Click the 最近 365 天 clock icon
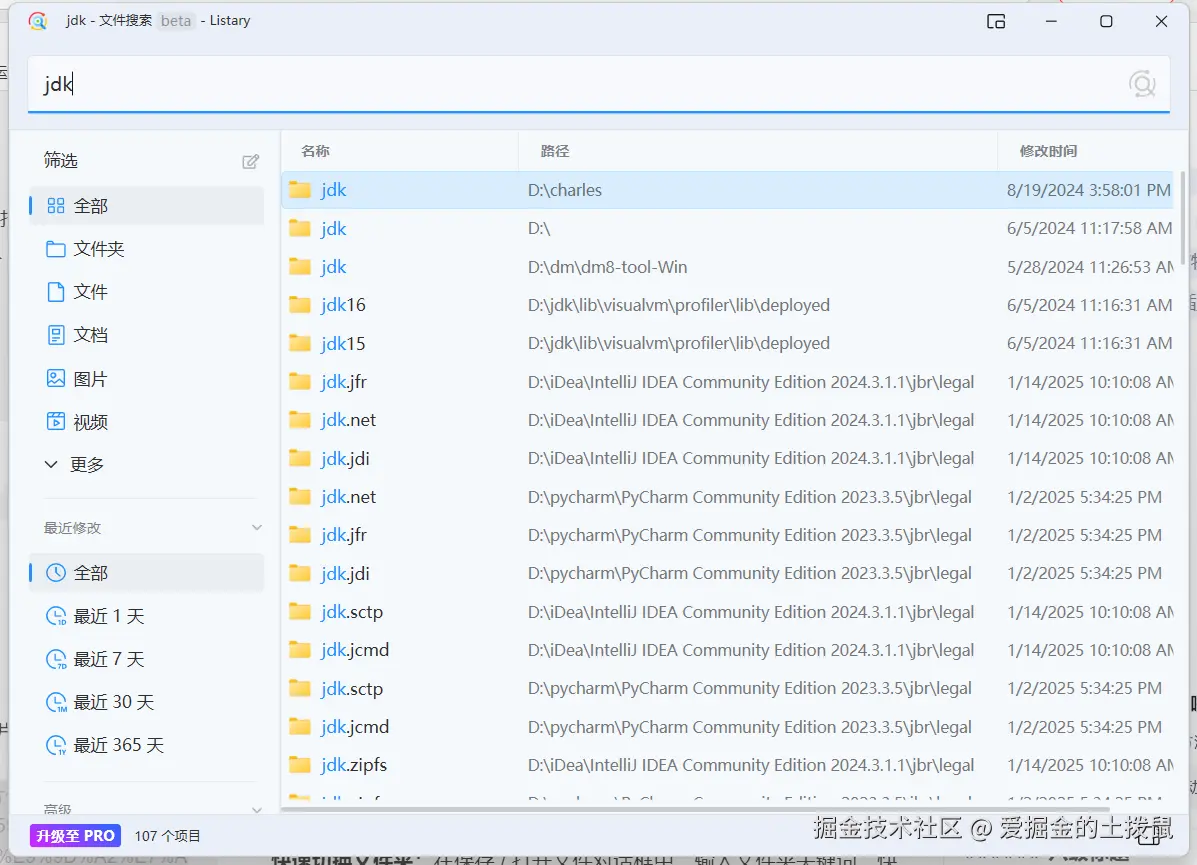The width and height of the screenshot is (1197, 865). click(56, 745)
